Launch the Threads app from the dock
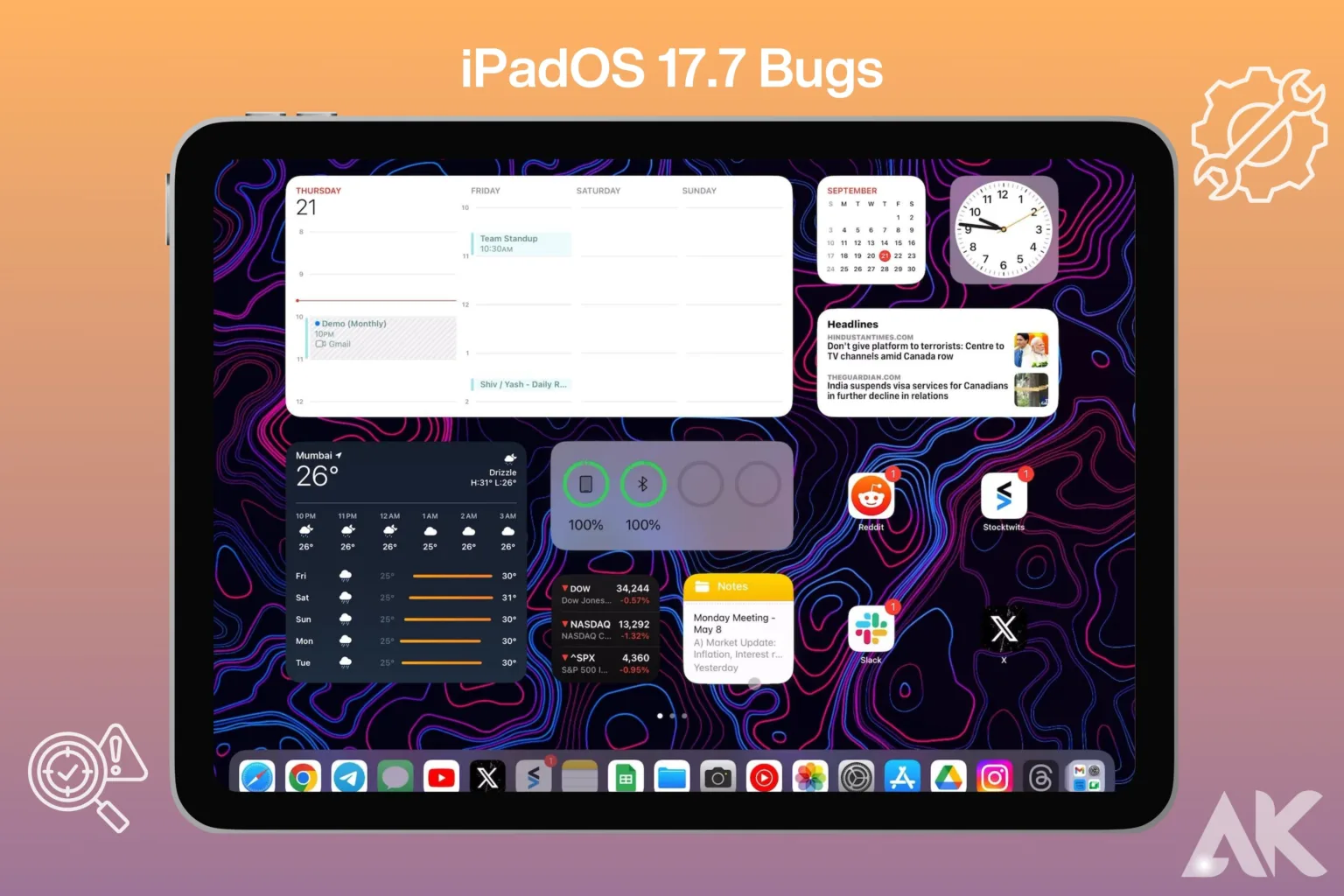 tap(1040, 777)
